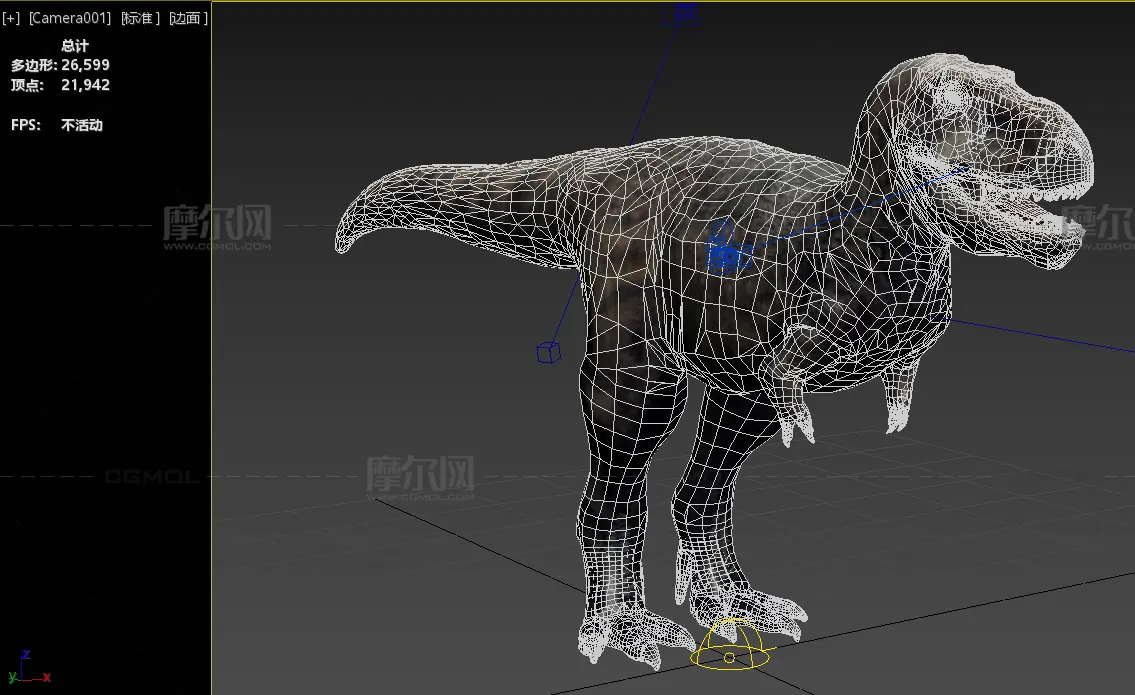The image size is (1135, 695).
Task: Open the [+] viewport general menu
Action: coord(11,18)
